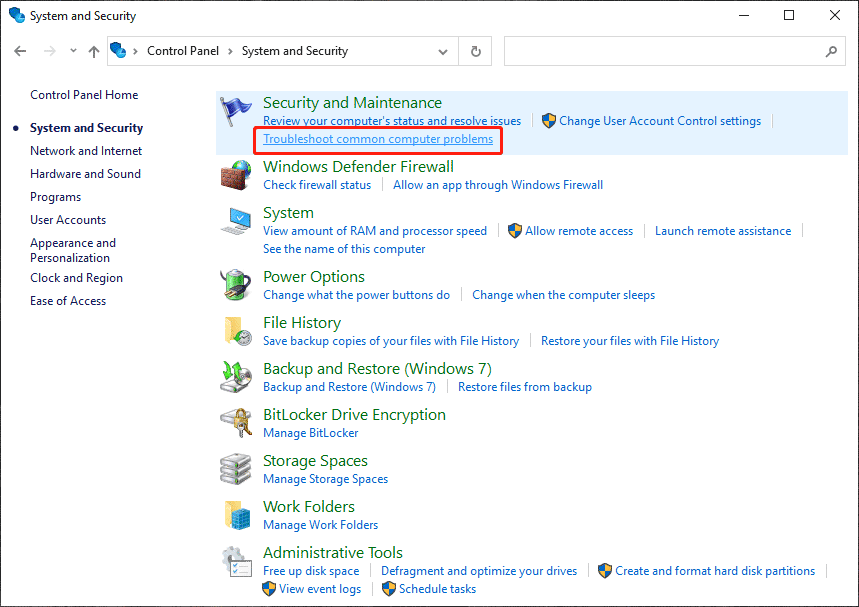Click the File History folder icon
Screen dimensions: 859x607
tap(236, 332)
